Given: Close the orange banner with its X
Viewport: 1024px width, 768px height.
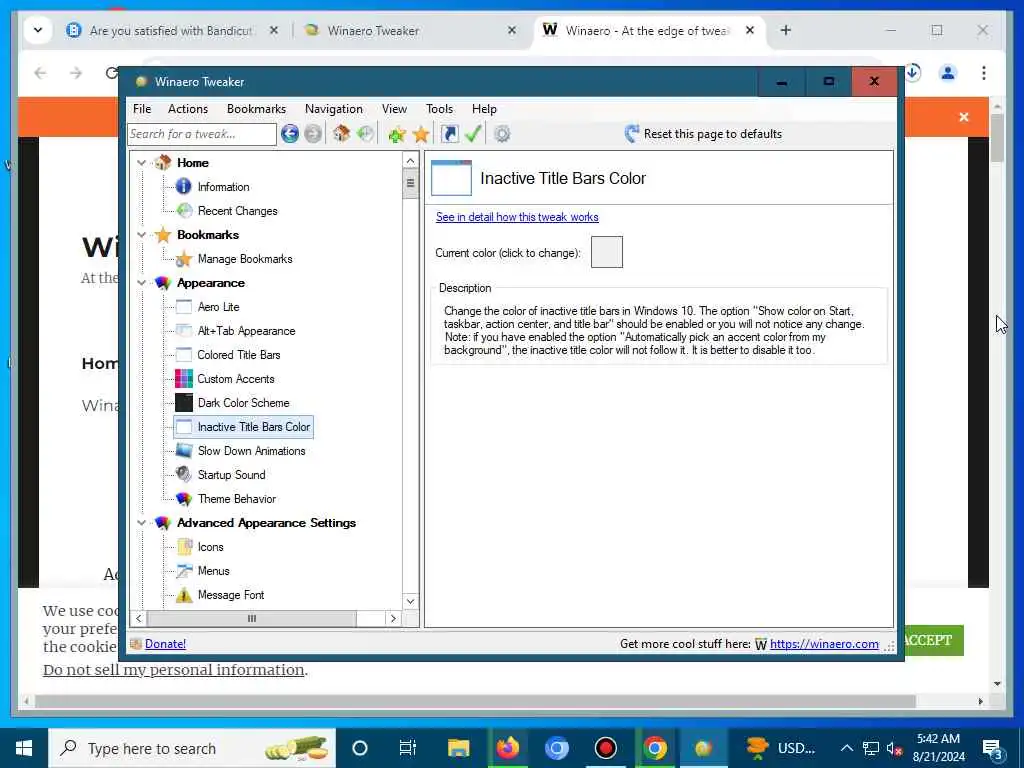Looking at the screenshot, I should [964, 117].
